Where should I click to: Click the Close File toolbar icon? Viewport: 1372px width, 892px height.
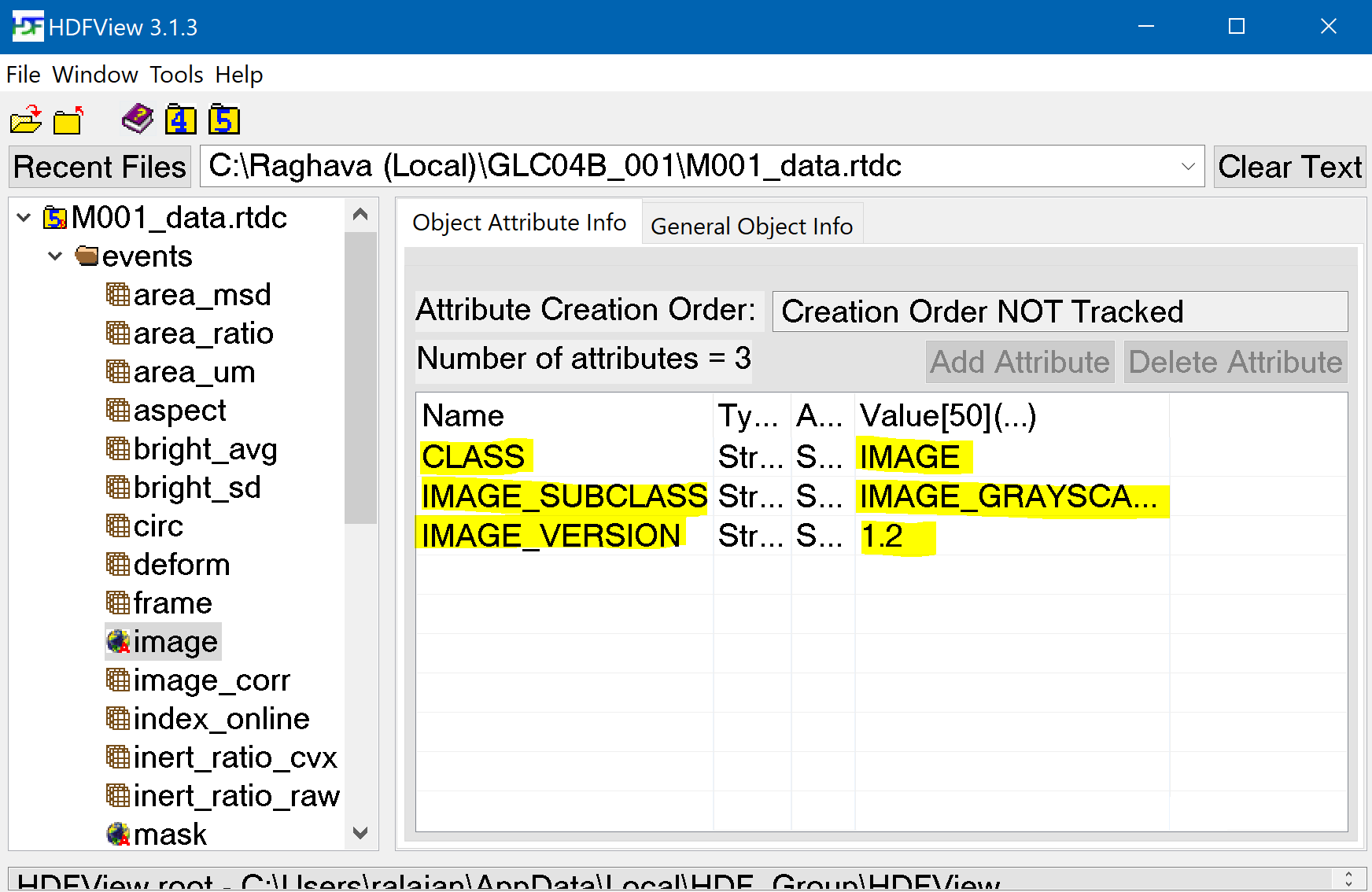(68, 120)
